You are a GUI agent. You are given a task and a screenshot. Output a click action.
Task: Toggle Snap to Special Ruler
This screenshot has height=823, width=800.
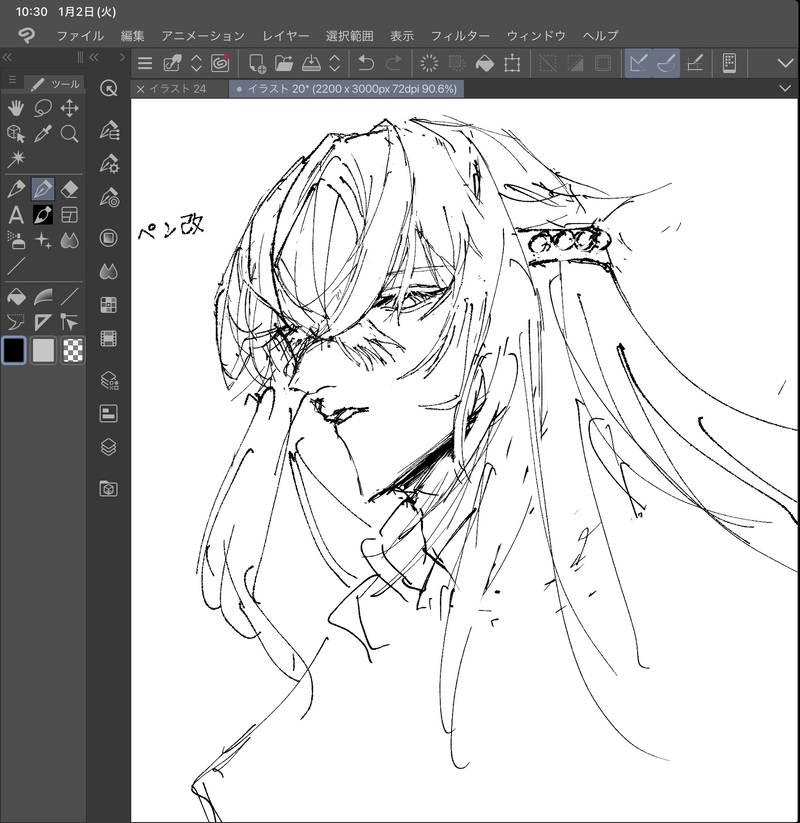point(666,63)
